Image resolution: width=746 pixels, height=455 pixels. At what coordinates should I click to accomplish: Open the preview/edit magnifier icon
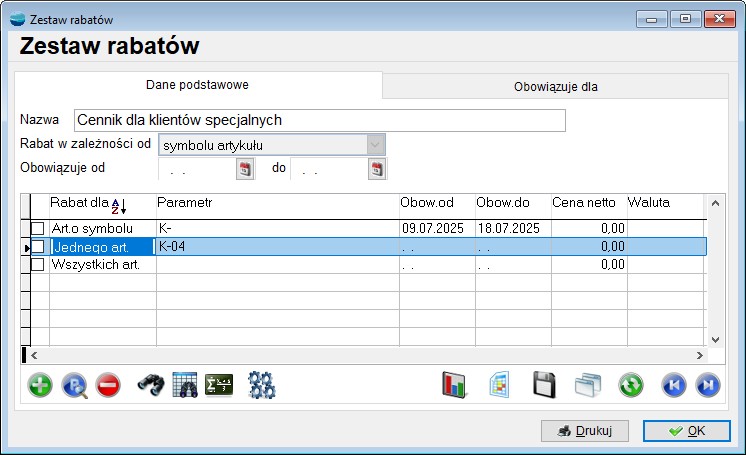tap(74, 385)
